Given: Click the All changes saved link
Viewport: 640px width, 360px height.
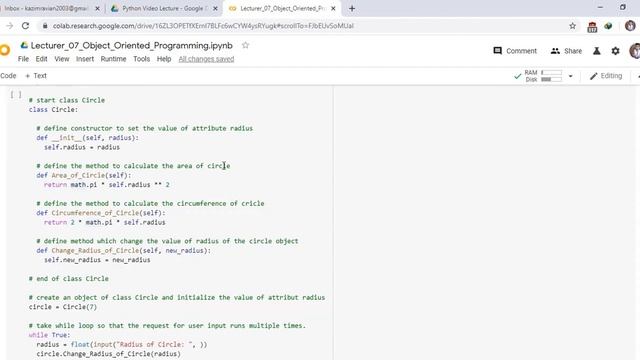Looking at the screenshot, I should click(206, 59).
